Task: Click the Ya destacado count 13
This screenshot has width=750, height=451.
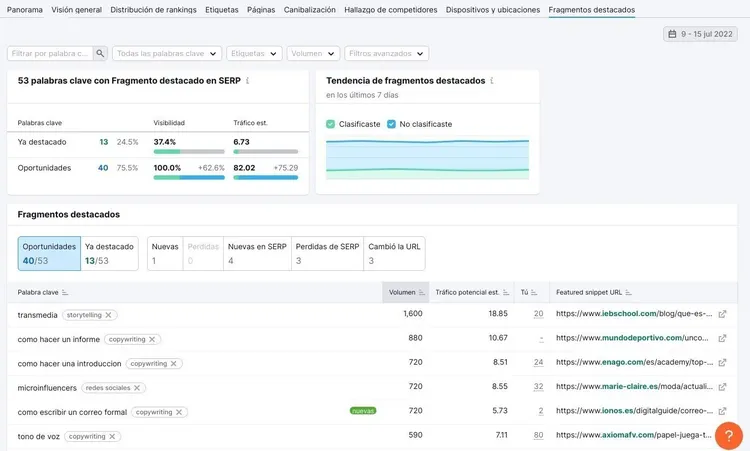Action: (104, 142)
